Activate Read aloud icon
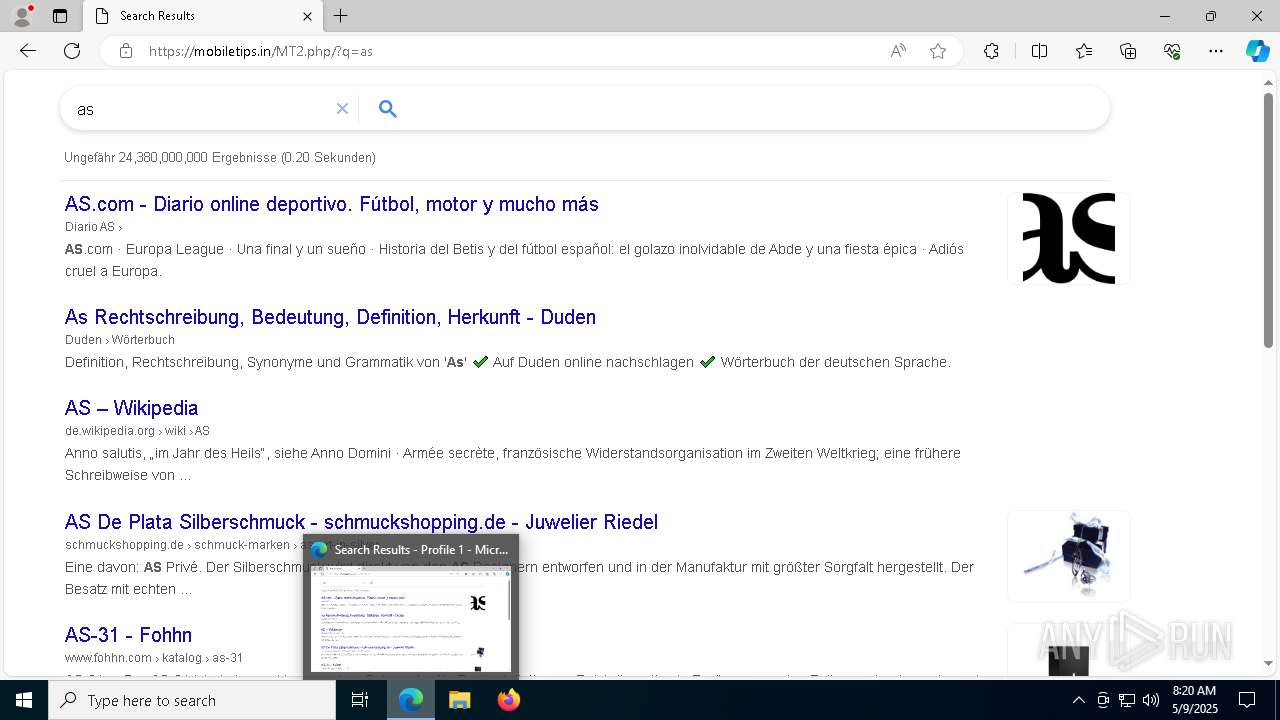The image size is (1280, 720). click(898, 51)
